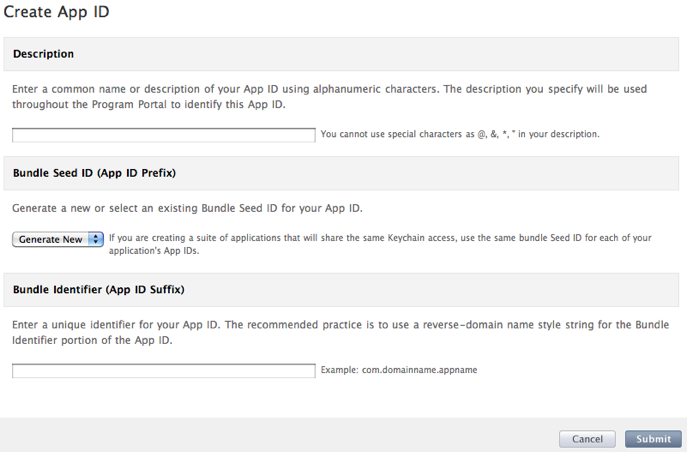Click the 'Generate a new or select' instruction line
The image size is (687, 452).
pos(187,208)
